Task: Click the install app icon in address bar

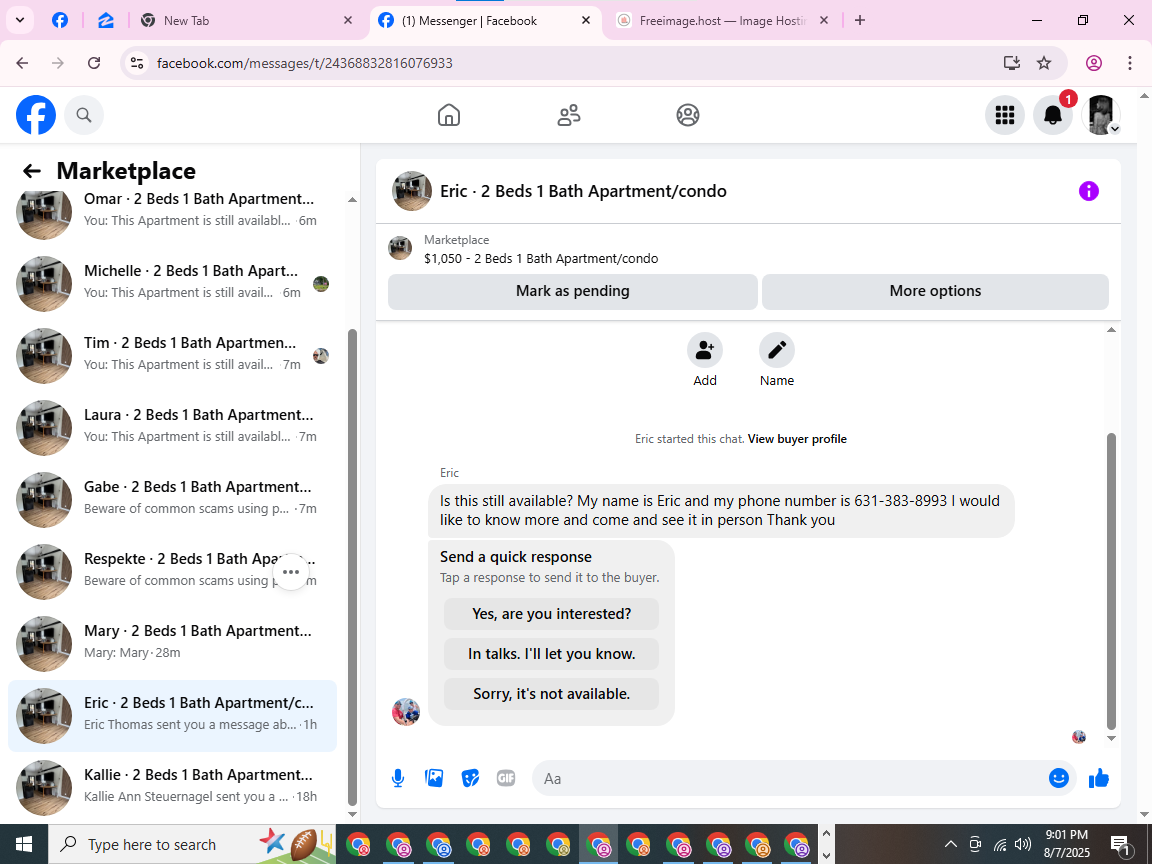Action: click(1012, 63)
